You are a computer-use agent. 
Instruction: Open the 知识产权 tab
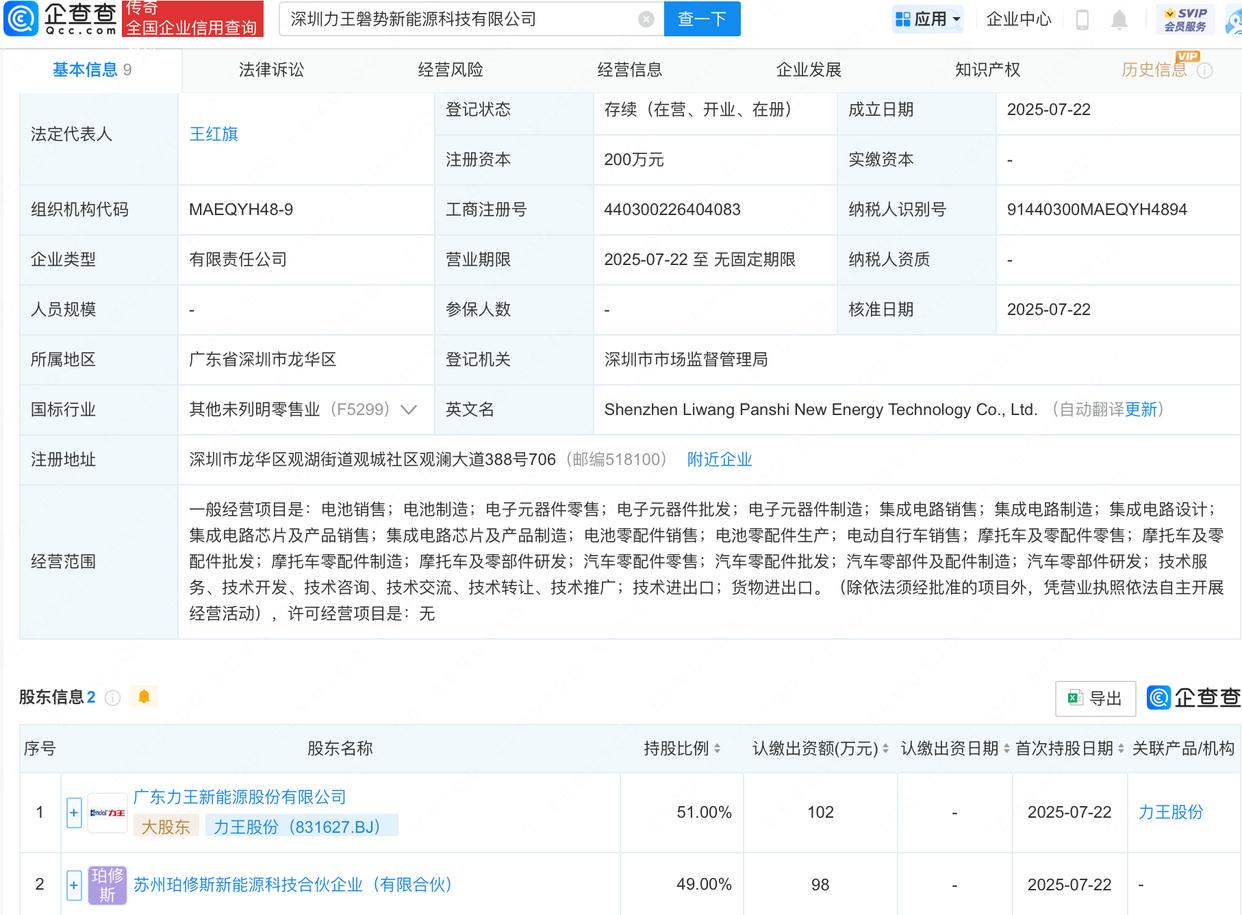pyautogui.click(x=987, y=69)
